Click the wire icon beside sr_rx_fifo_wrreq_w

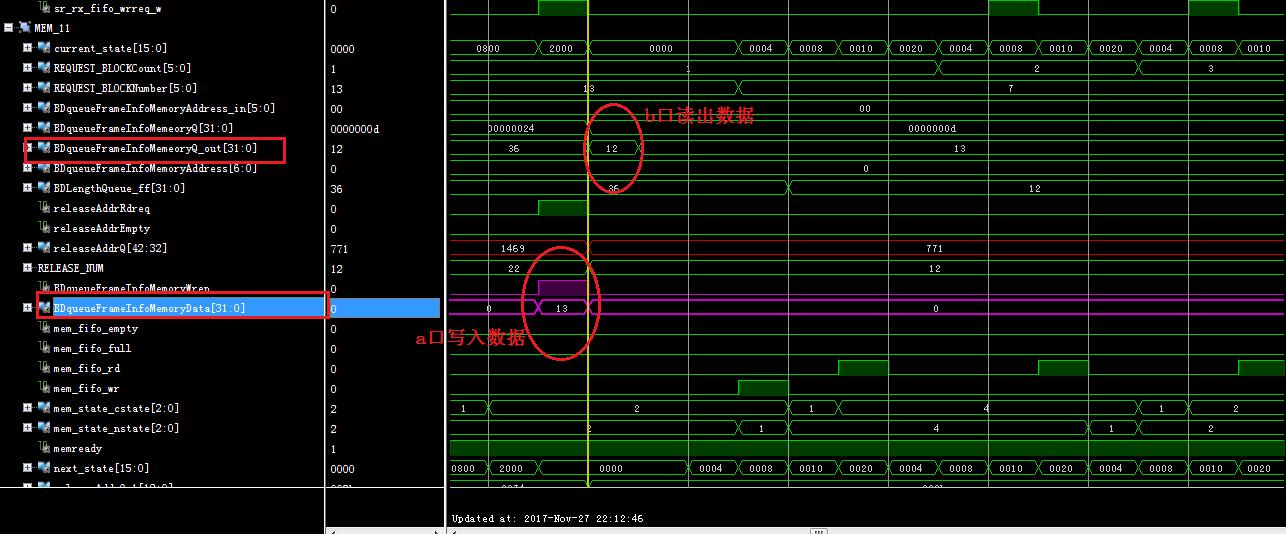(x=44, y=8)
